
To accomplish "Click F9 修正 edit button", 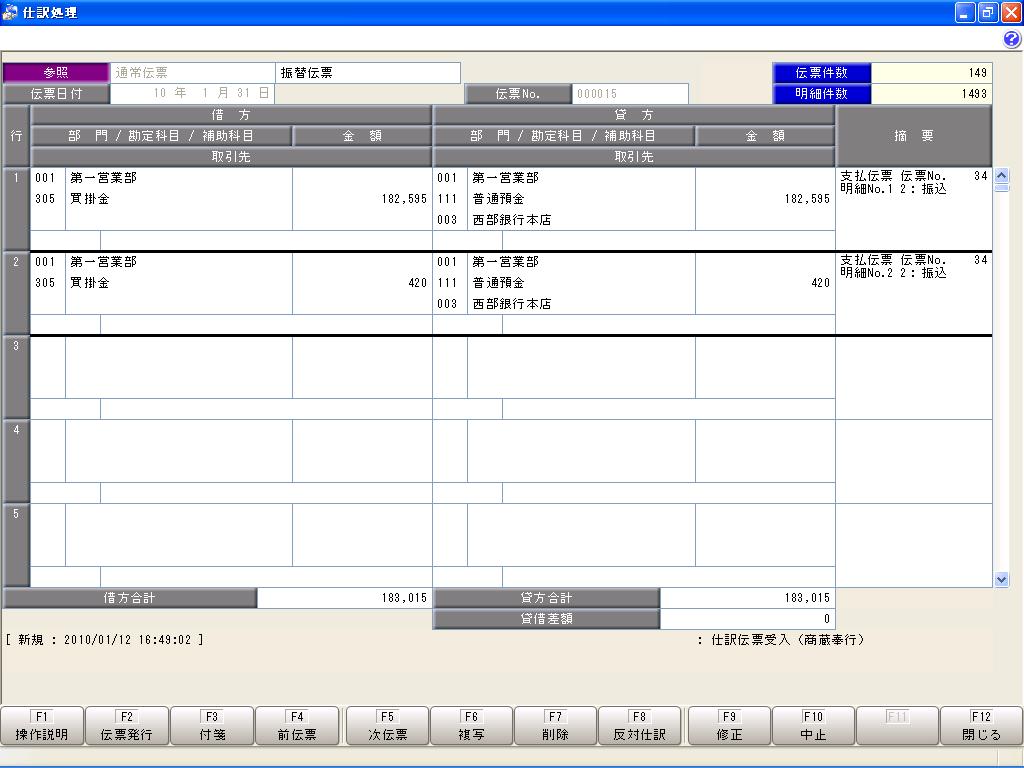I will [729, 726].
